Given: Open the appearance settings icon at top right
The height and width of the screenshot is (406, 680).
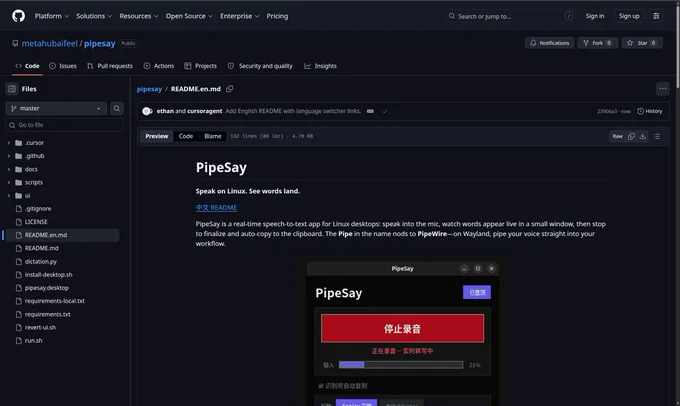Looking at the screenshot, I should tap(656, 16).
